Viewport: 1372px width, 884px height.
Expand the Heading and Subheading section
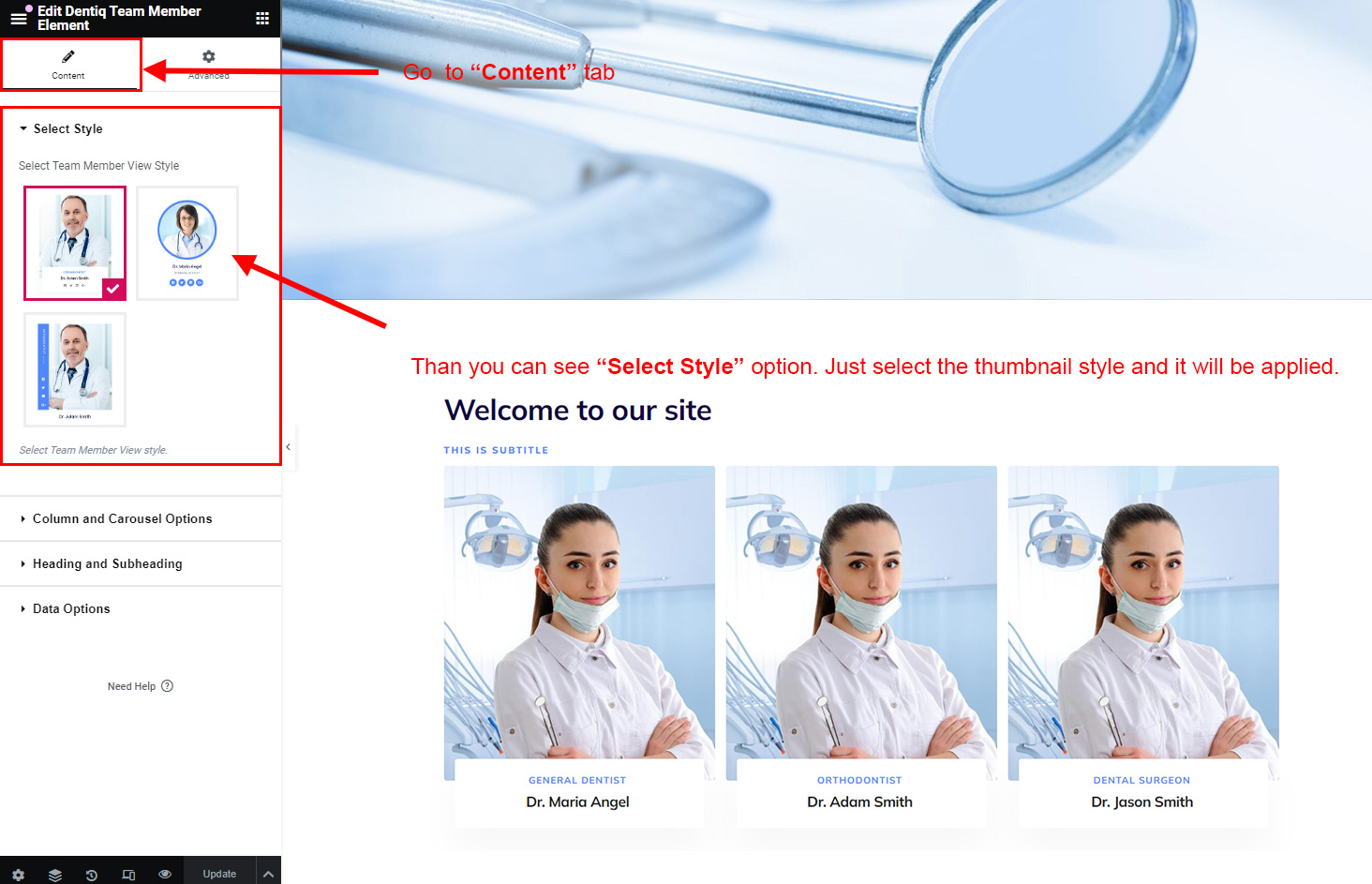pyautogui.click(x=107, y=563)
